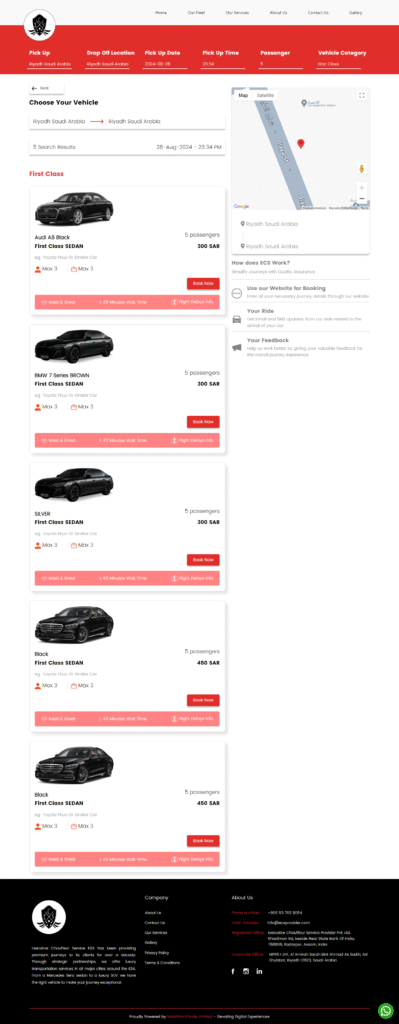Click the WhatsApp chat icon
This screenshot has height=1024, width=399.
click(x=386, y=1010)
